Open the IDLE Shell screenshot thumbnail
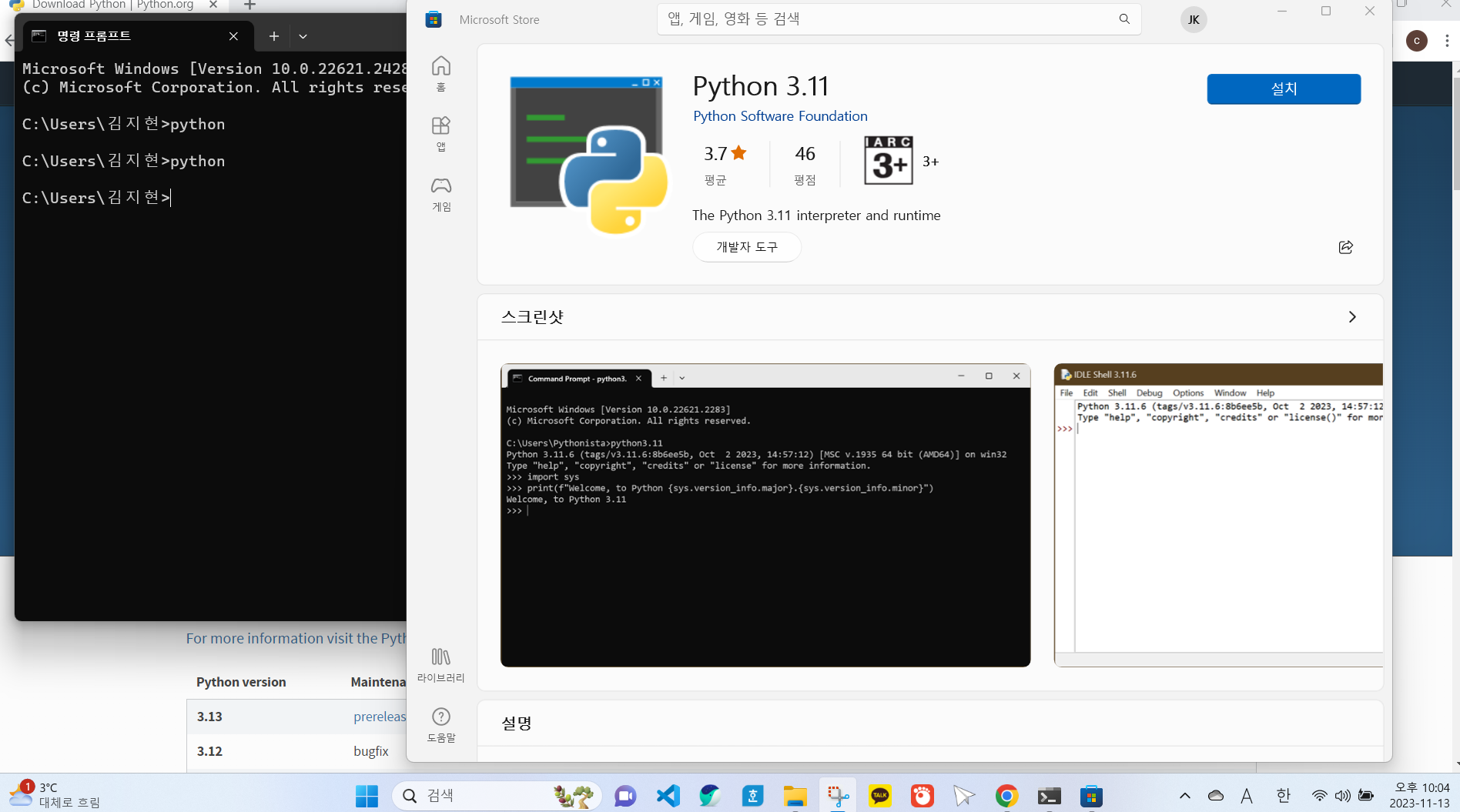The width and height of the screenshot is (1460, 812). tap(1218, 515)
